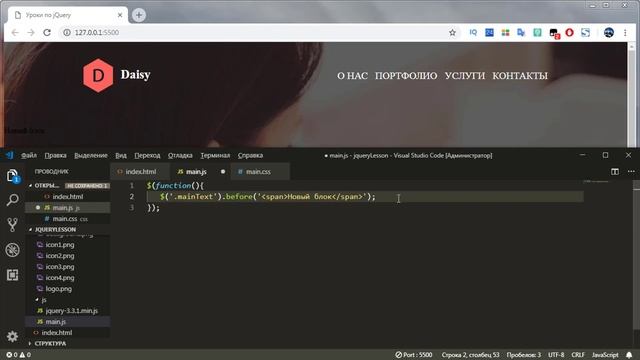Click Port : 5500 in status bar
This screenshot has height=360, width=640.
[413, 355]
